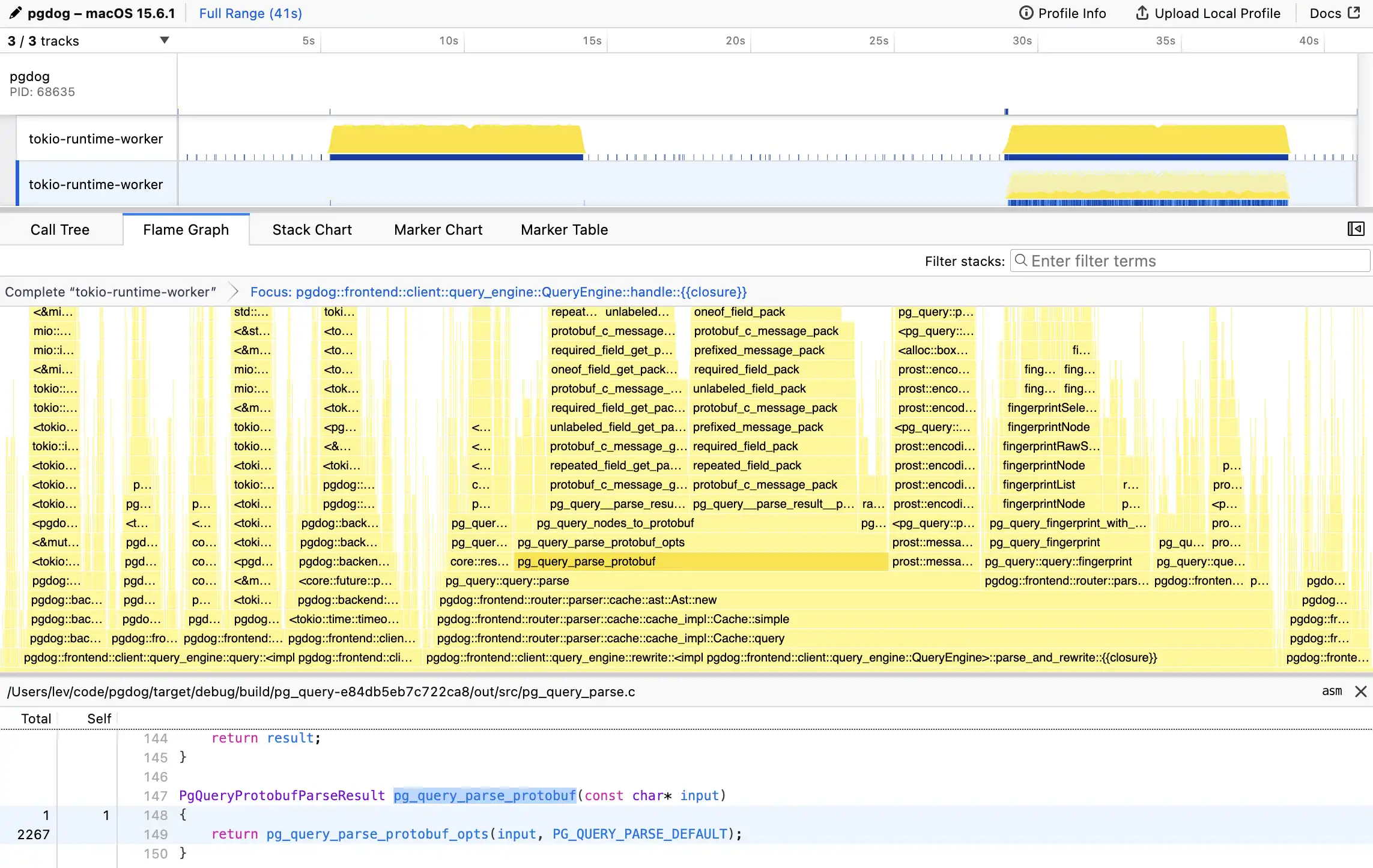The image size is (1373, 868).
Task: Switch to the Call Tree tab
Action: [x=60, y=230]
